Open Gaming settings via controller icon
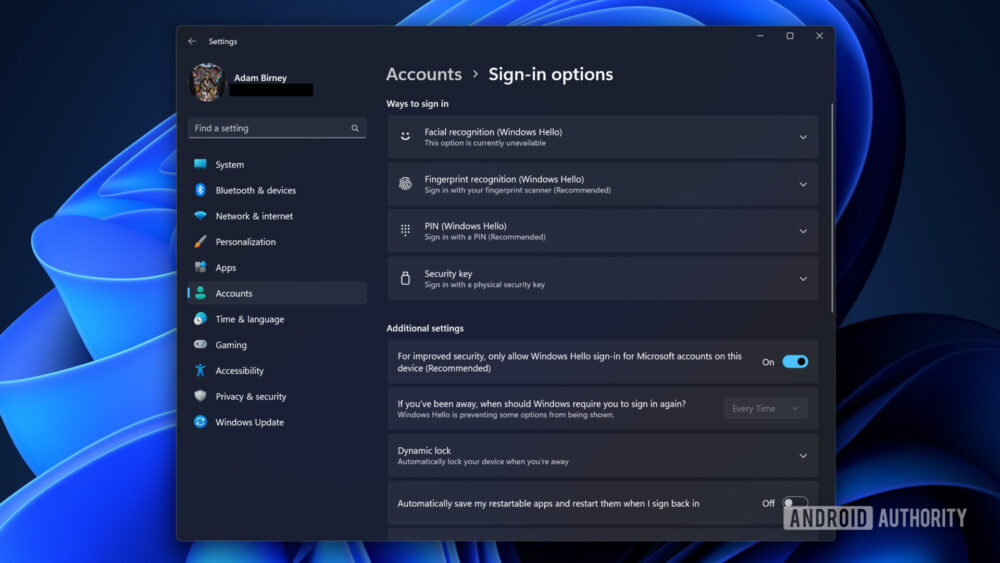This screenshot has height=563, width=1000. pyautogui.click(x=200, y=345)
